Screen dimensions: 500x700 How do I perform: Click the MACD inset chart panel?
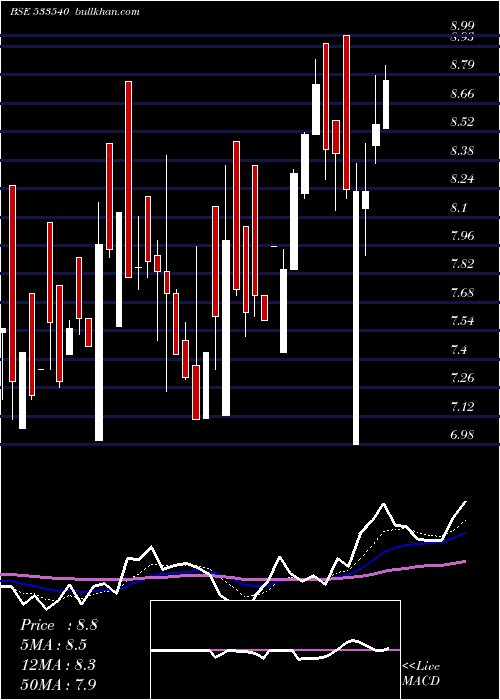click(x=275, y=650)
